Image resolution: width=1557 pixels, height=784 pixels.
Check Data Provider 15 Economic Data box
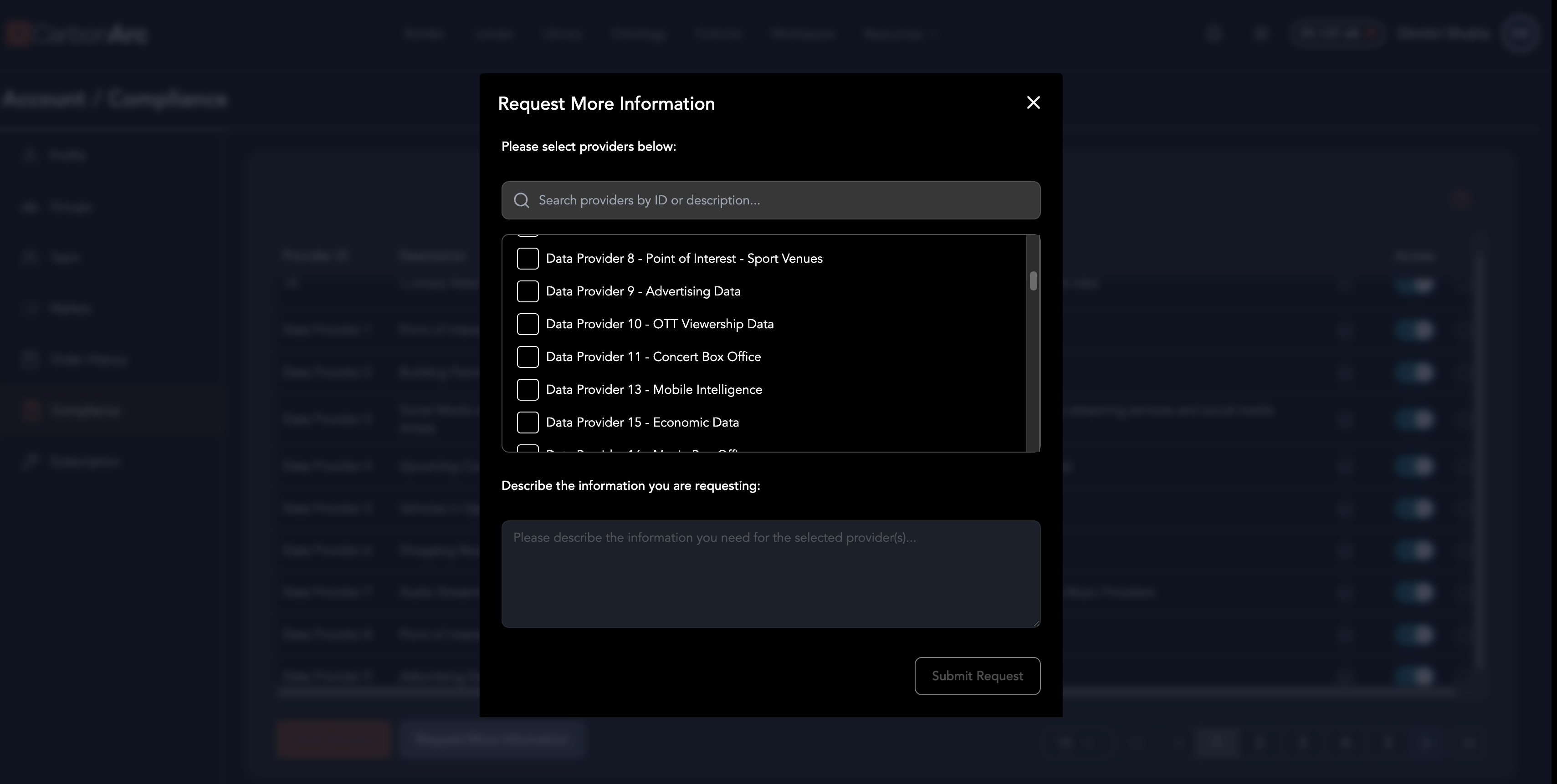[528, 422]
